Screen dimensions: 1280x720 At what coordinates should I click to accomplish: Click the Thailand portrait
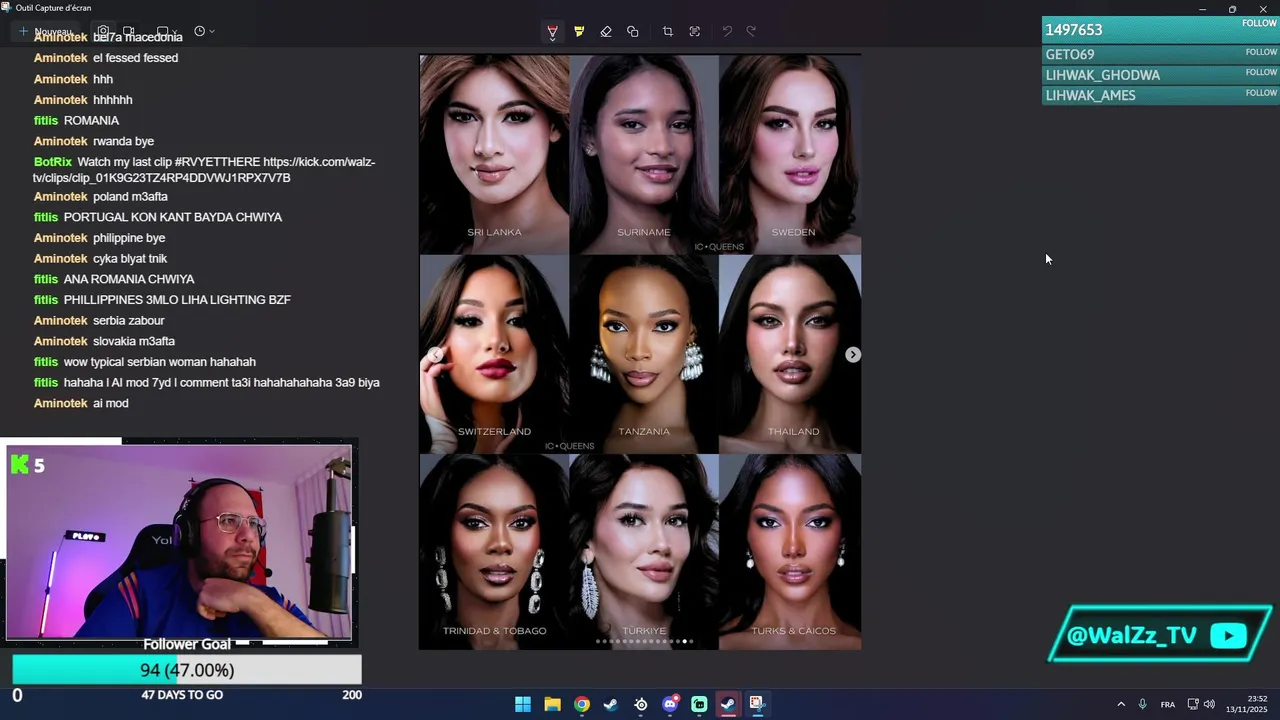click(x=790, y=354)
